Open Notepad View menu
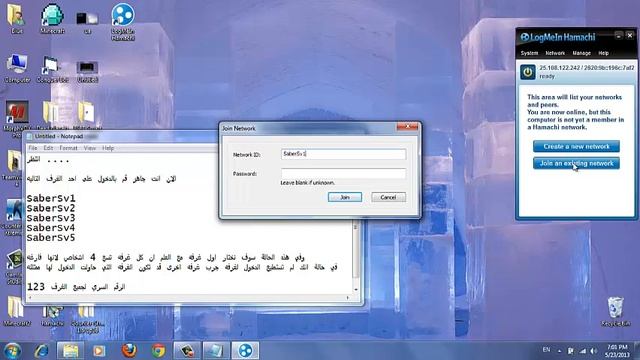Screen dimensions: 640x360 (90, 148)
